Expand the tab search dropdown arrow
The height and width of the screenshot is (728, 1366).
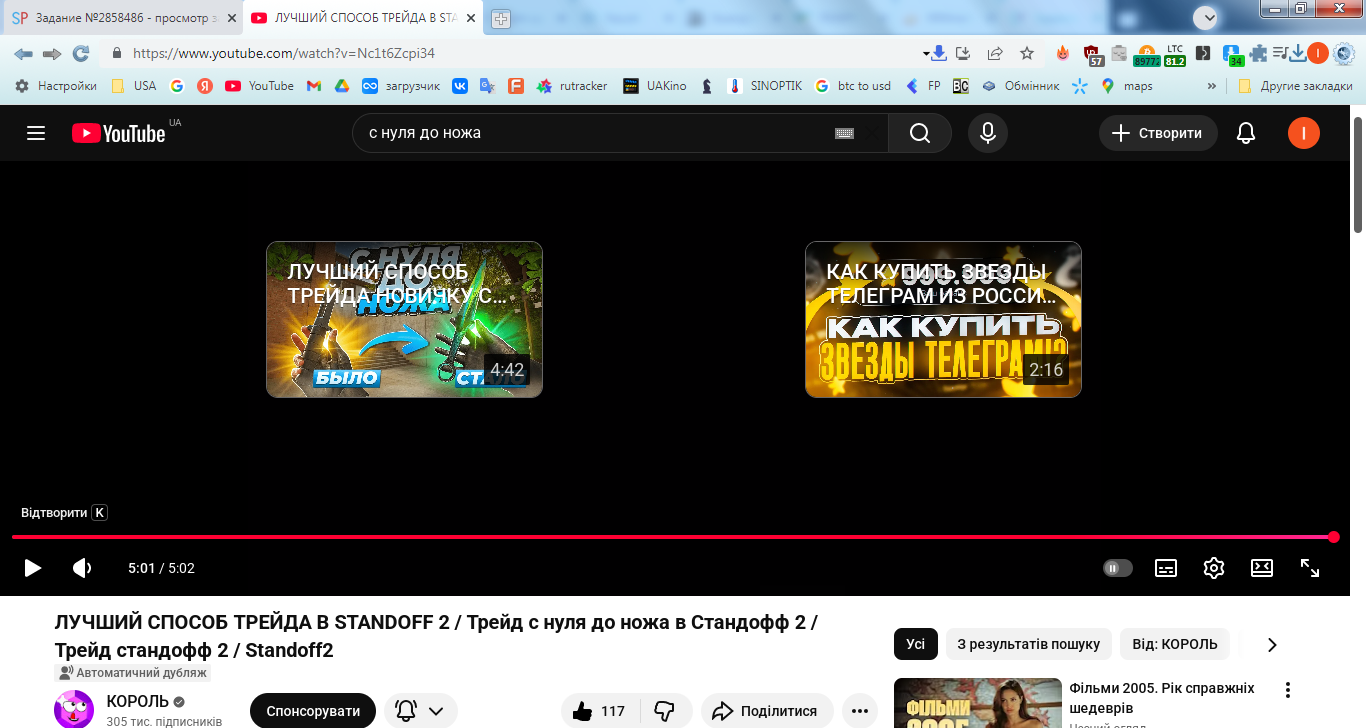coord(1207,17)
